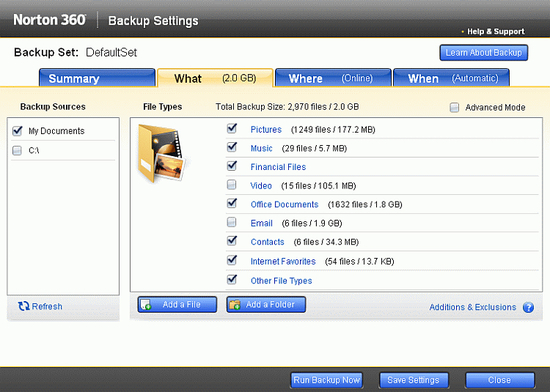Uncheck the Music file type

(232, 147)
